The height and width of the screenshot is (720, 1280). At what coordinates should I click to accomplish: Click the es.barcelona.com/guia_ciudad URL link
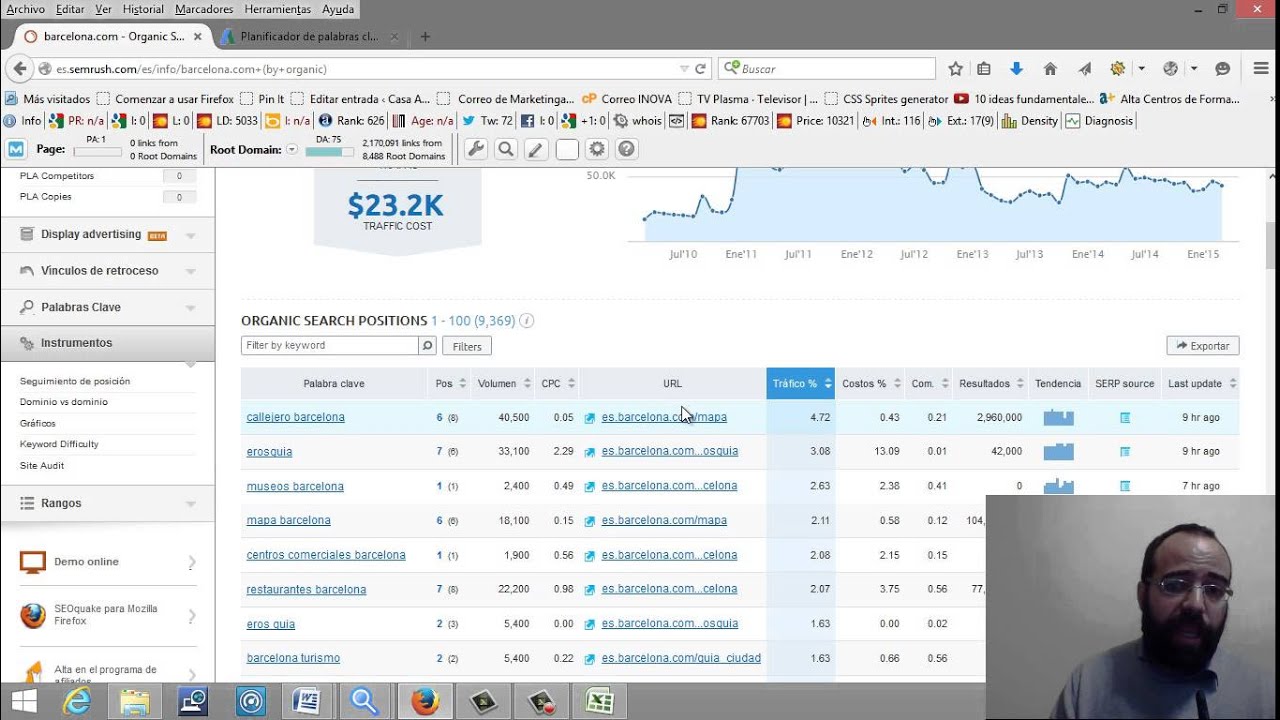click(x=681, y=658)
